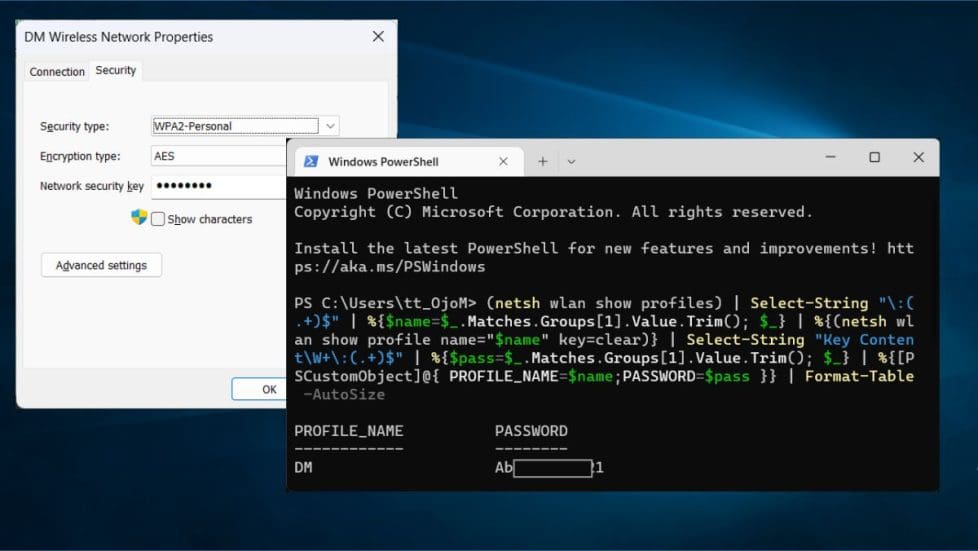Close the Windows PowerShell tab
This screenshot has height=551, width=978.
tap(503, 161)
